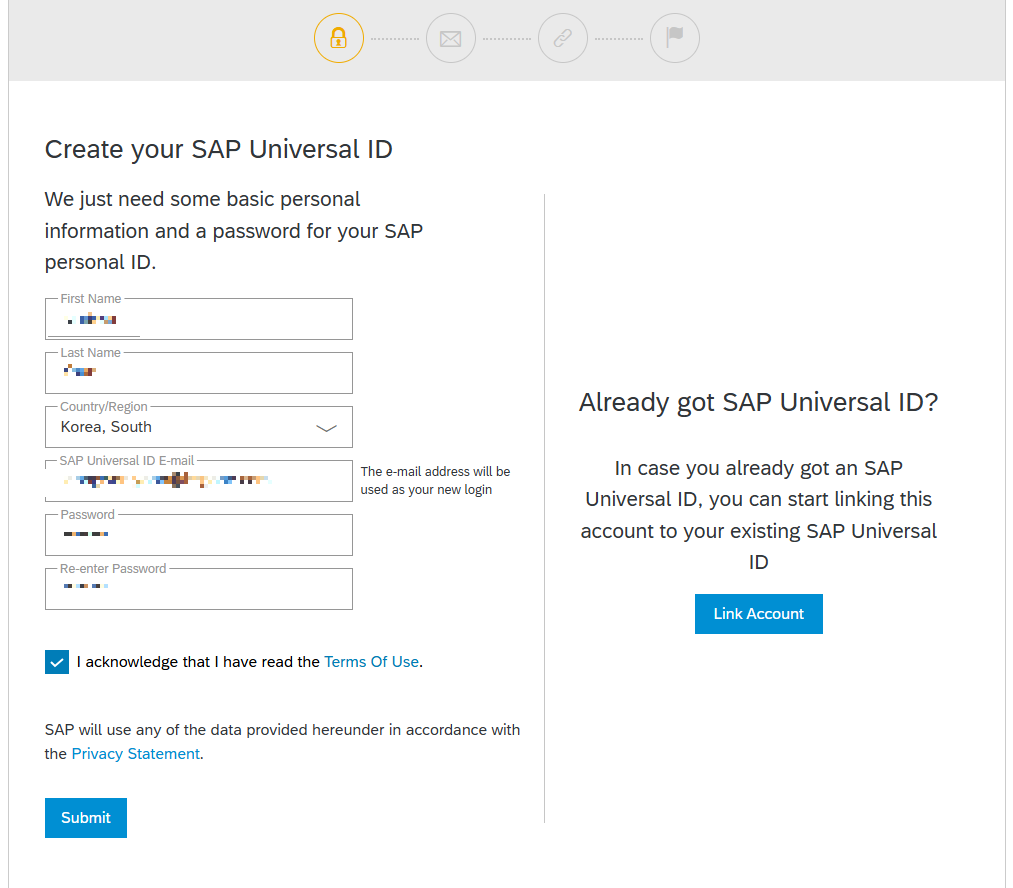Click the SAP Universal ID E-mail field
The width and height of the screenshot is (1013, 888).
pyautogui.click(x=199, y=480)
